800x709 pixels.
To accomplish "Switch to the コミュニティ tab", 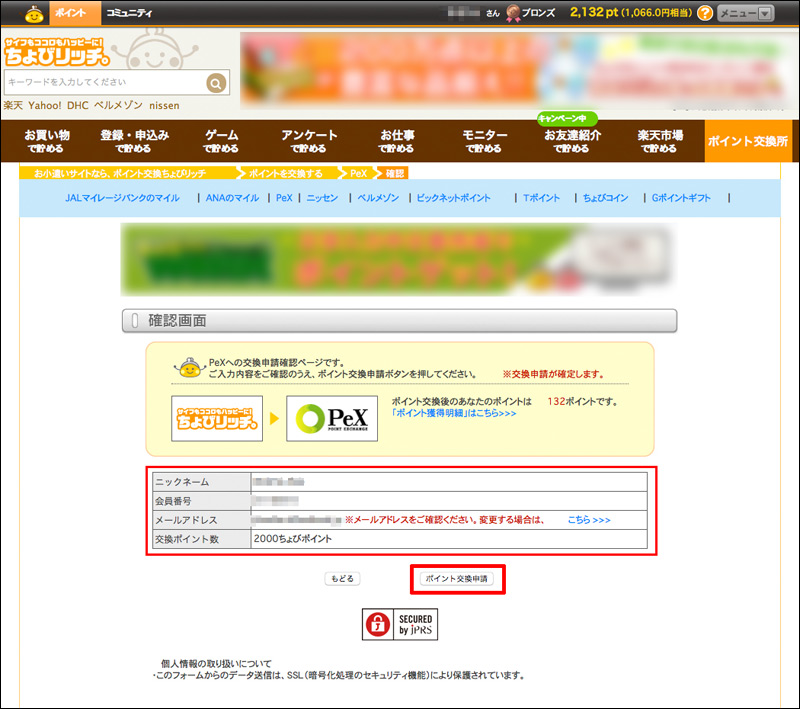I will [x=129, y=13].
